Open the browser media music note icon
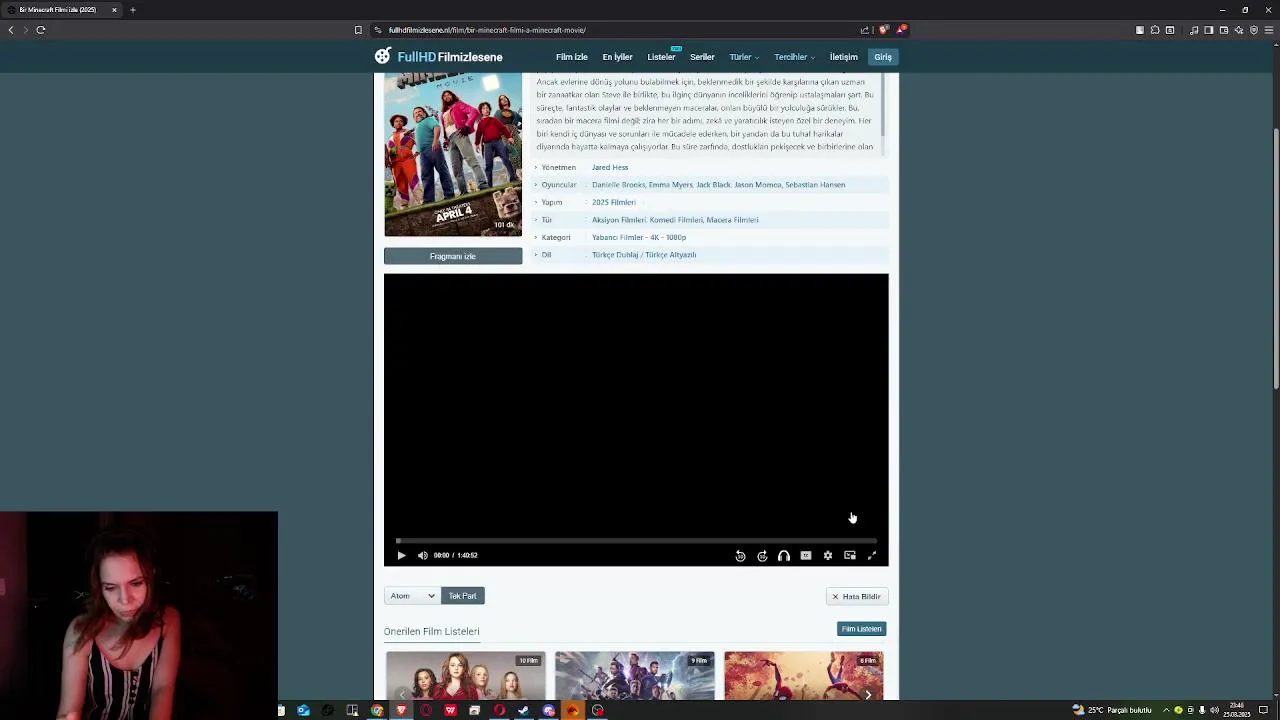1280x720 pixels. [x=1194, y=30]
